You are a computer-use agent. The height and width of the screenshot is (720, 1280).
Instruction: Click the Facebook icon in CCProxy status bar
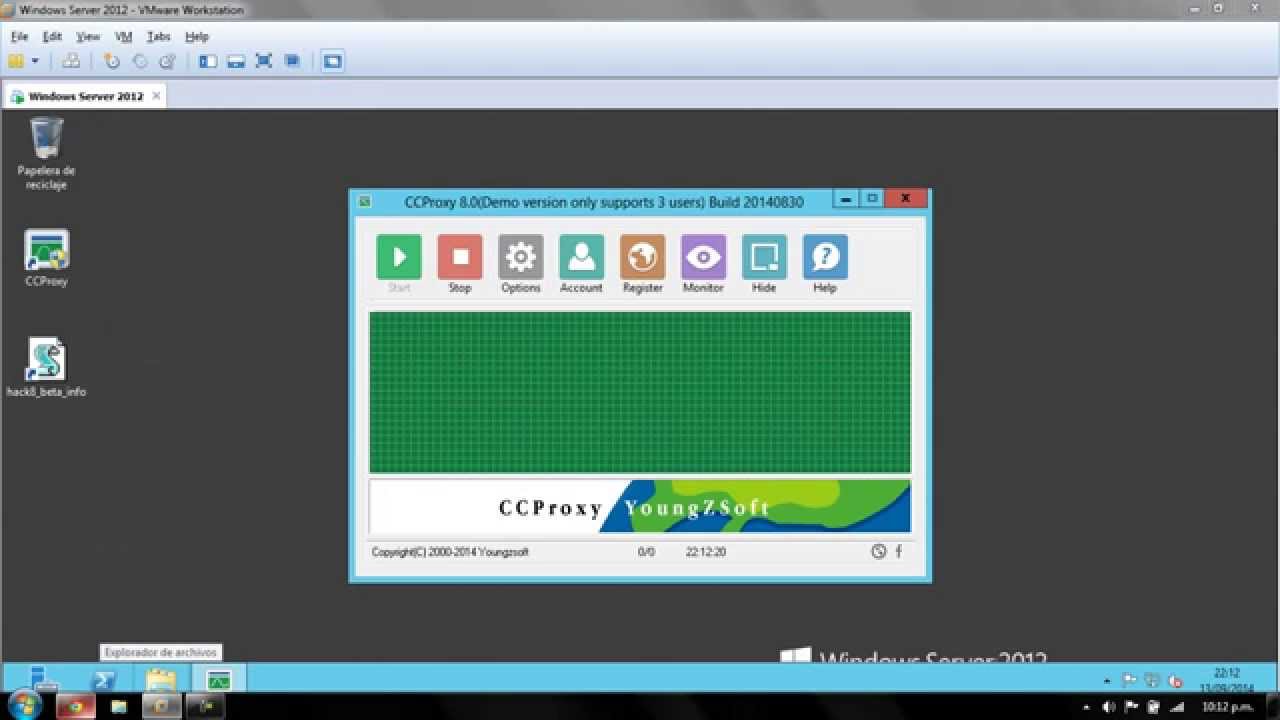(898, 551)
